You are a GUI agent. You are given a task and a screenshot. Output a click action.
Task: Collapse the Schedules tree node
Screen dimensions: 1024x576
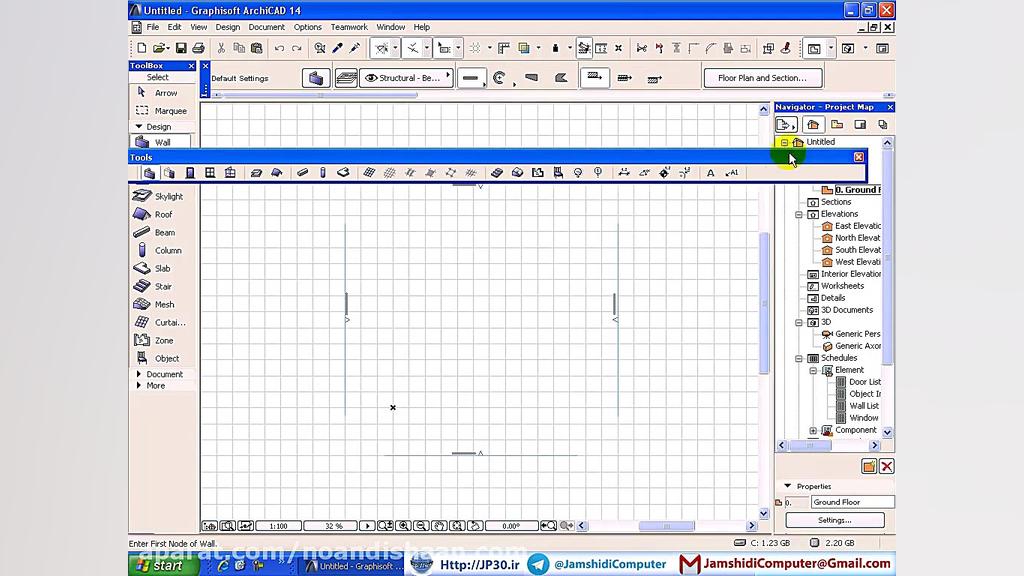pyautogui.click(x=799, y=359)
